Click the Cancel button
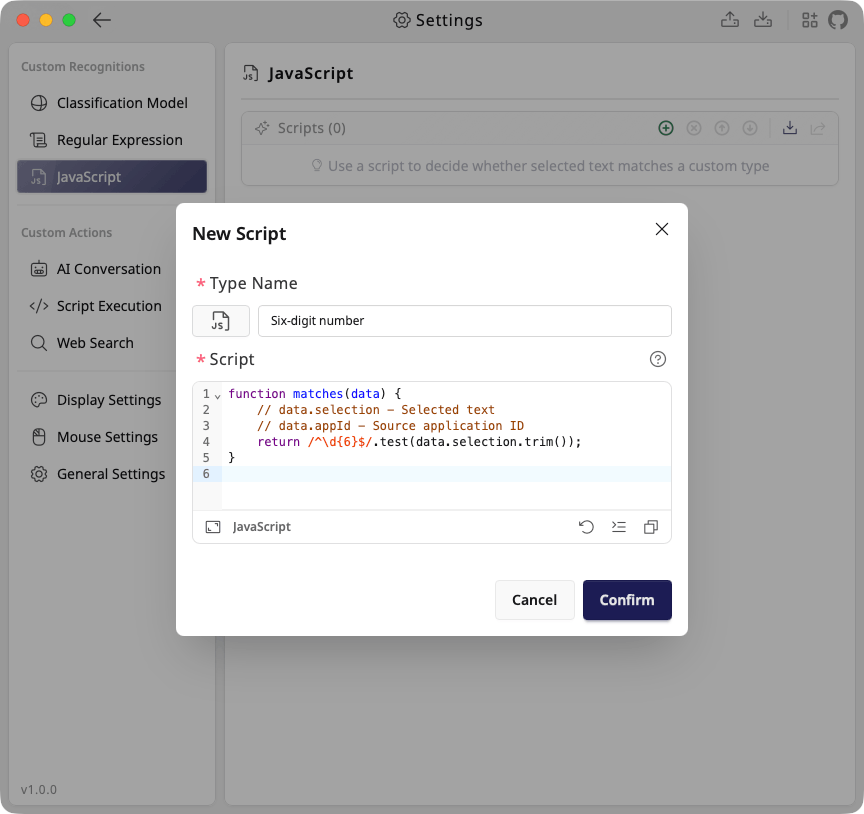This screenshot has height=814, width=864. point(534,600)
